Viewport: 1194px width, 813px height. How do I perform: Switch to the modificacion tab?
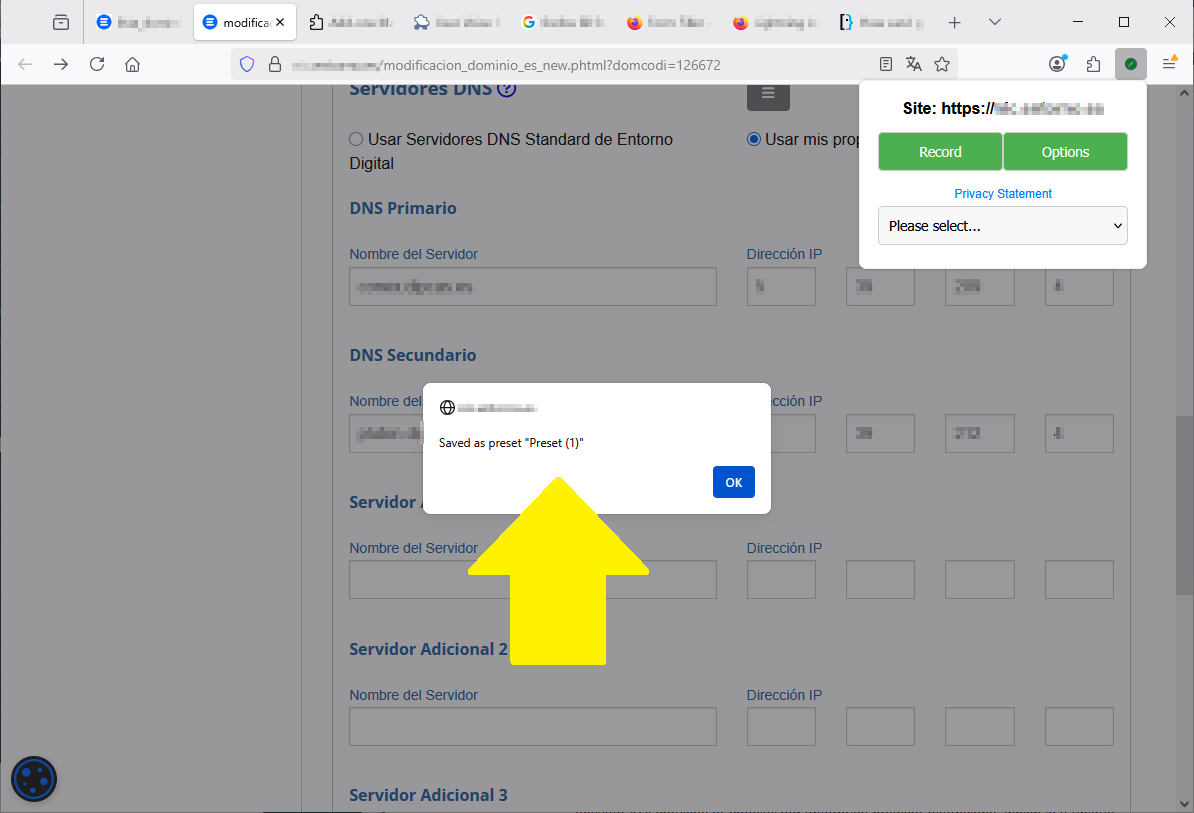point(243,22)
